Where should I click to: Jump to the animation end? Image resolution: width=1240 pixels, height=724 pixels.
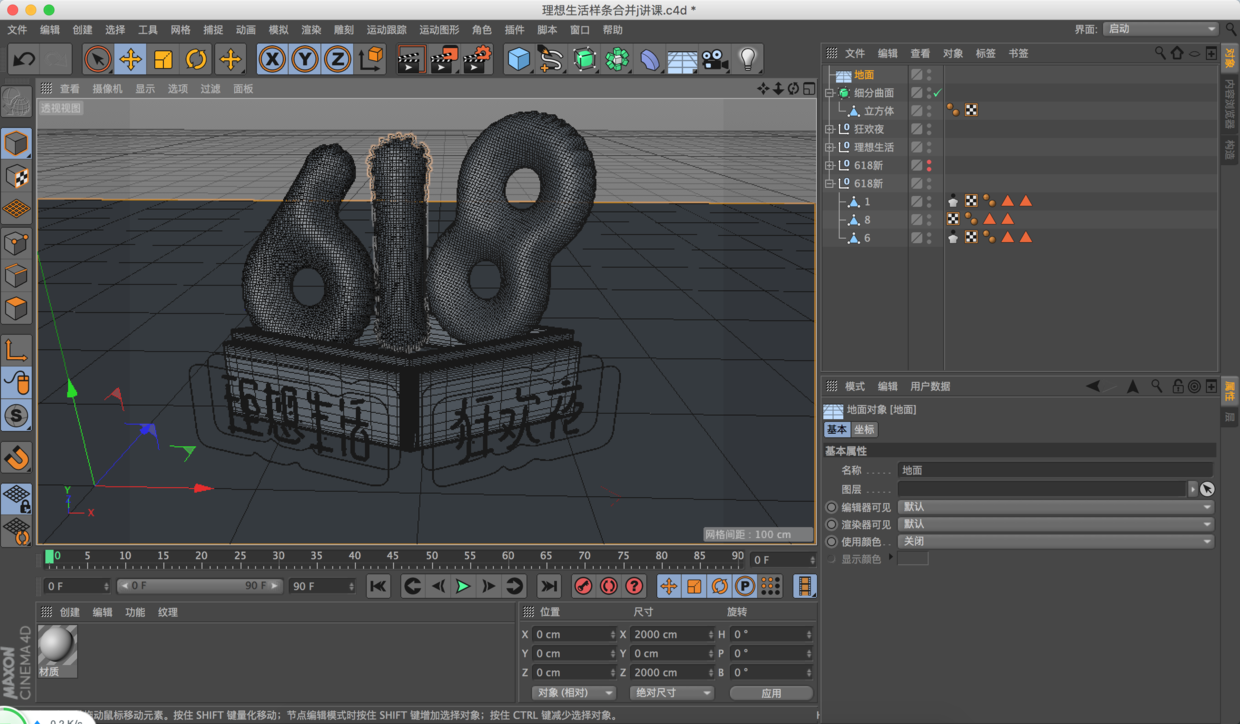[x=549, y=586]
